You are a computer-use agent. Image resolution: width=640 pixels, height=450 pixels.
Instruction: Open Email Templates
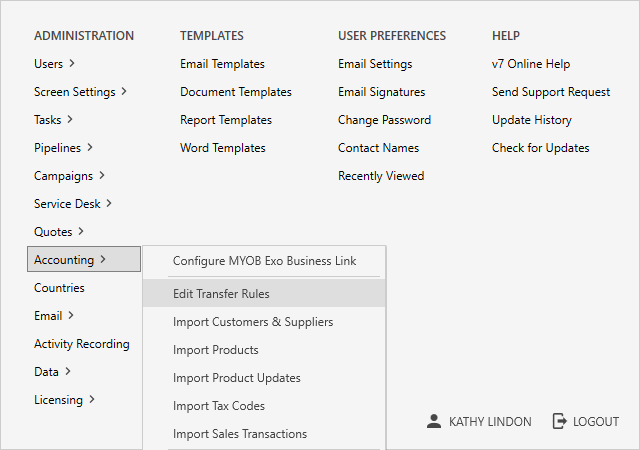pos(222,64)
